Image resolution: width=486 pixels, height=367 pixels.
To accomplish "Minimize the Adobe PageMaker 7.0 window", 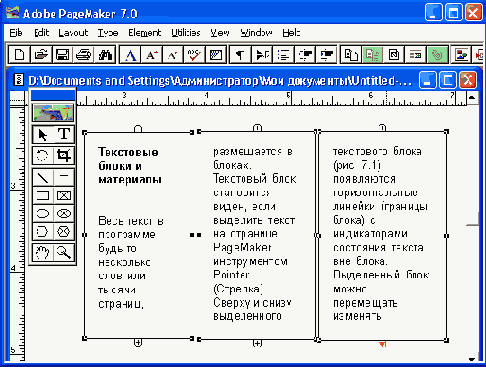I will [x=434, y=13].
